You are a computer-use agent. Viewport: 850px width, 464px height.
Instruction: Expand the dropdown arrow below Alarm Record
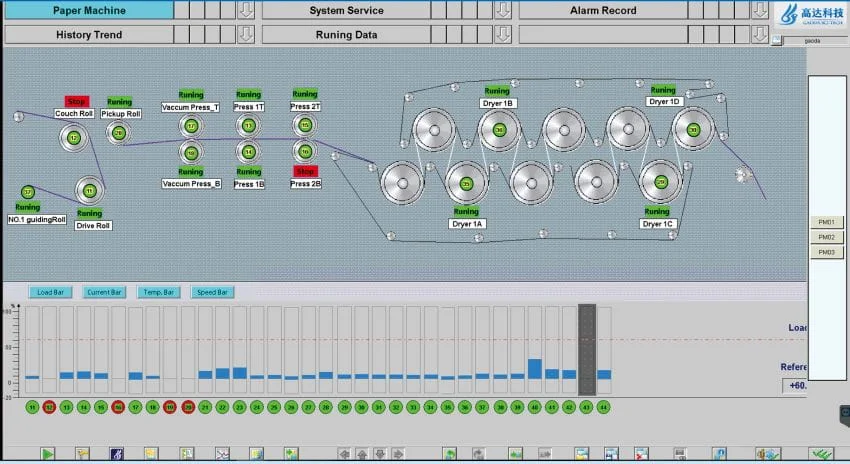[x=760, y=35]
